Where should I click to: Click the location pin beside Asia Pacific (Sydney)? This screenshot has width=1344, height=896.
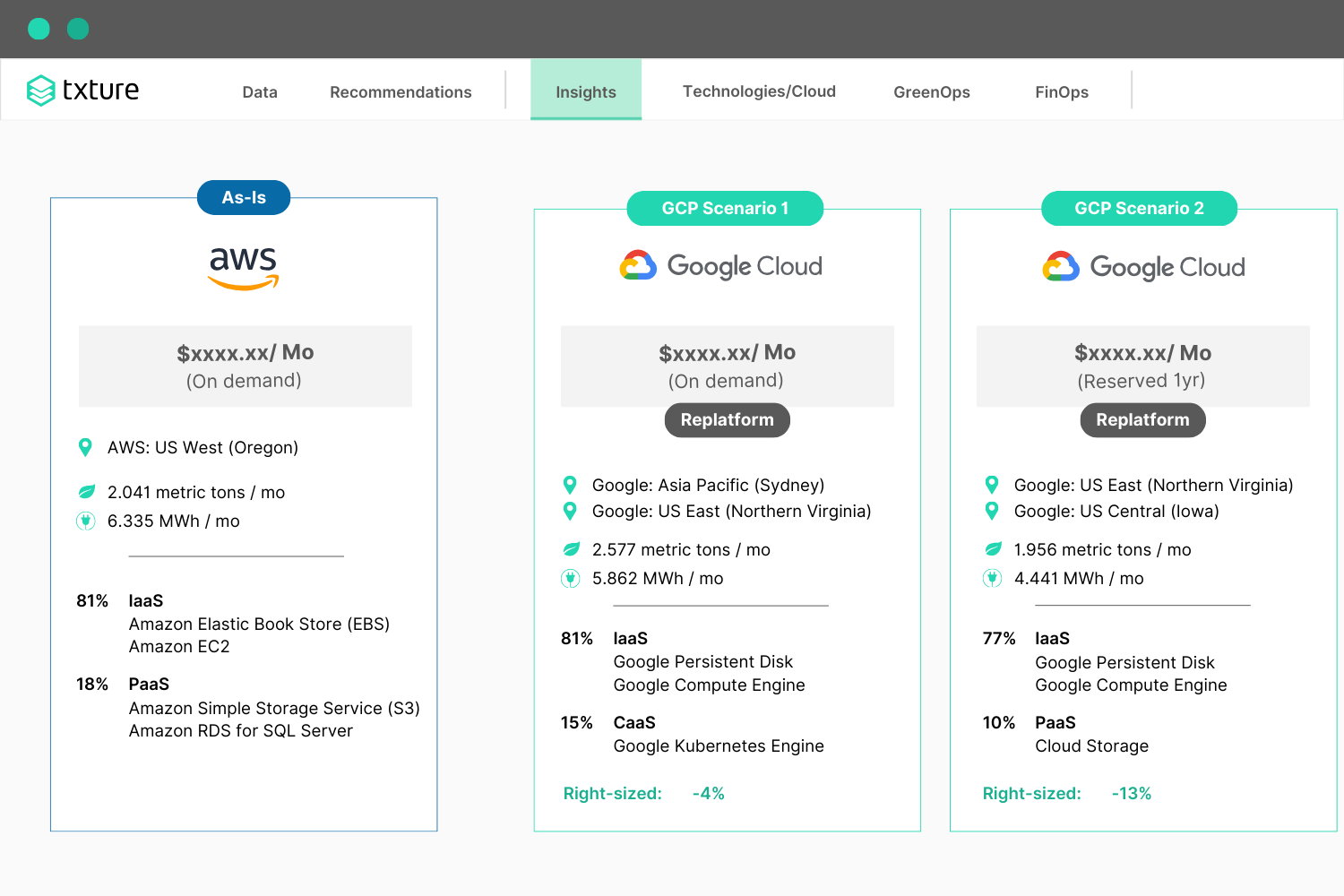[570, 485]
